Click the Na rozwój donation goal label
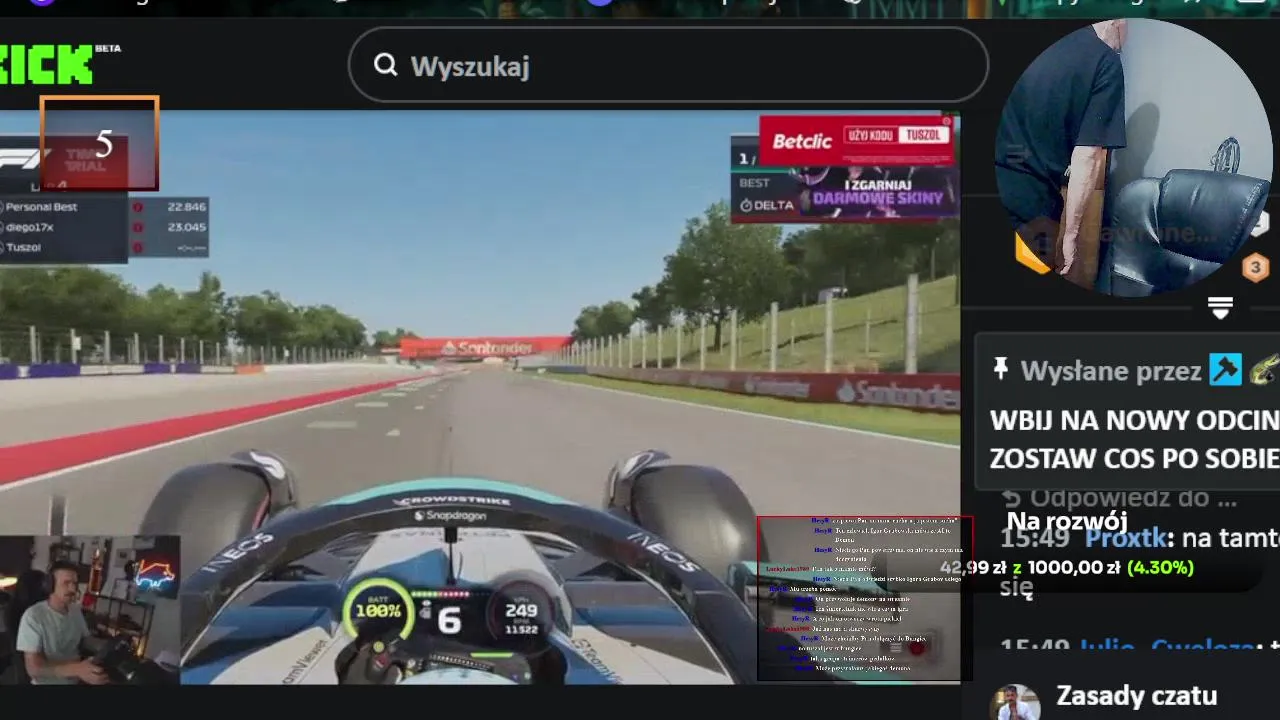Screen dimensions: 1280x720 coord(1067,521)
